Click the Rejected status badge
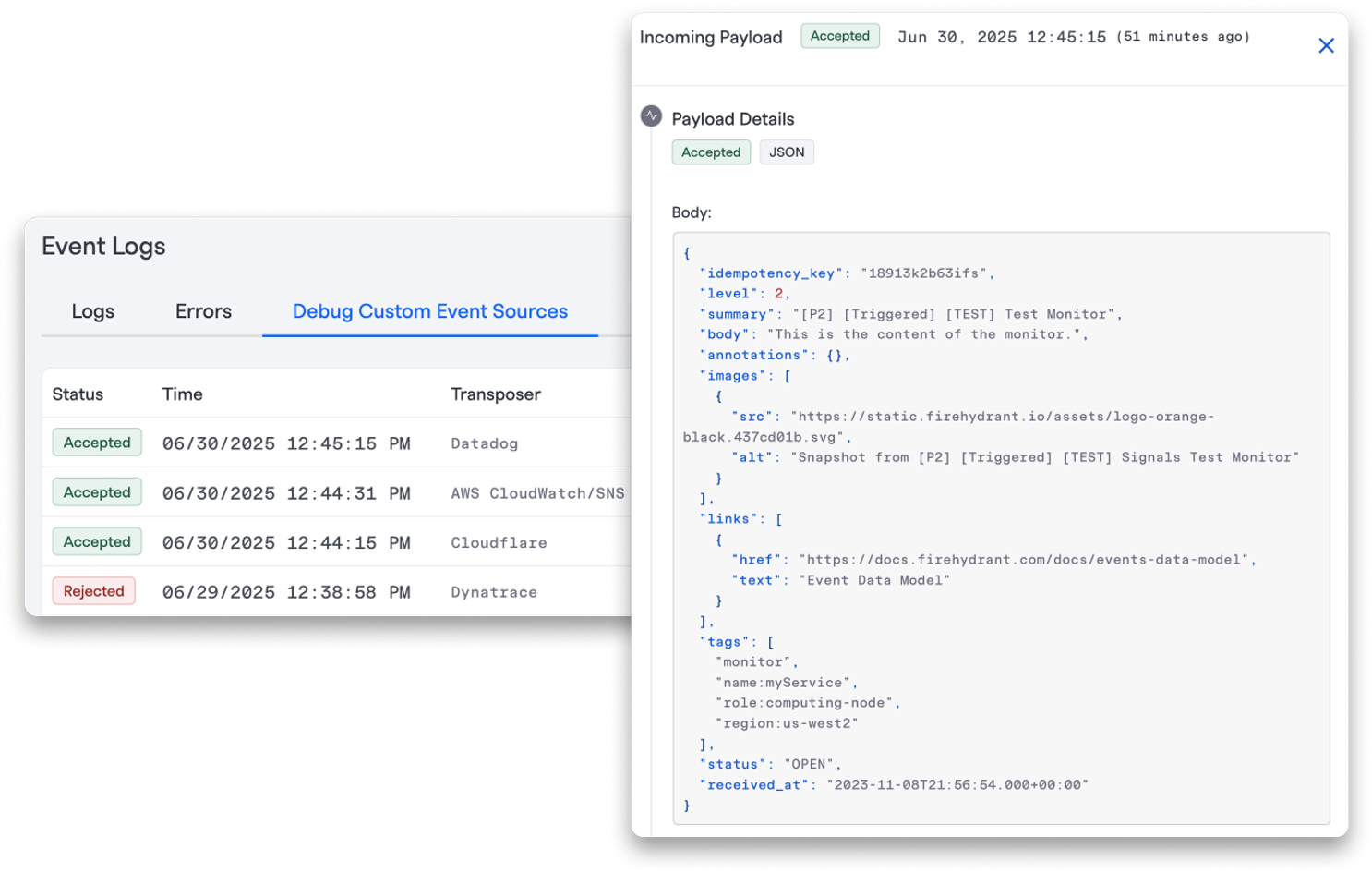This screenshot has width=1372, height=873. click(x=94, y=591)
